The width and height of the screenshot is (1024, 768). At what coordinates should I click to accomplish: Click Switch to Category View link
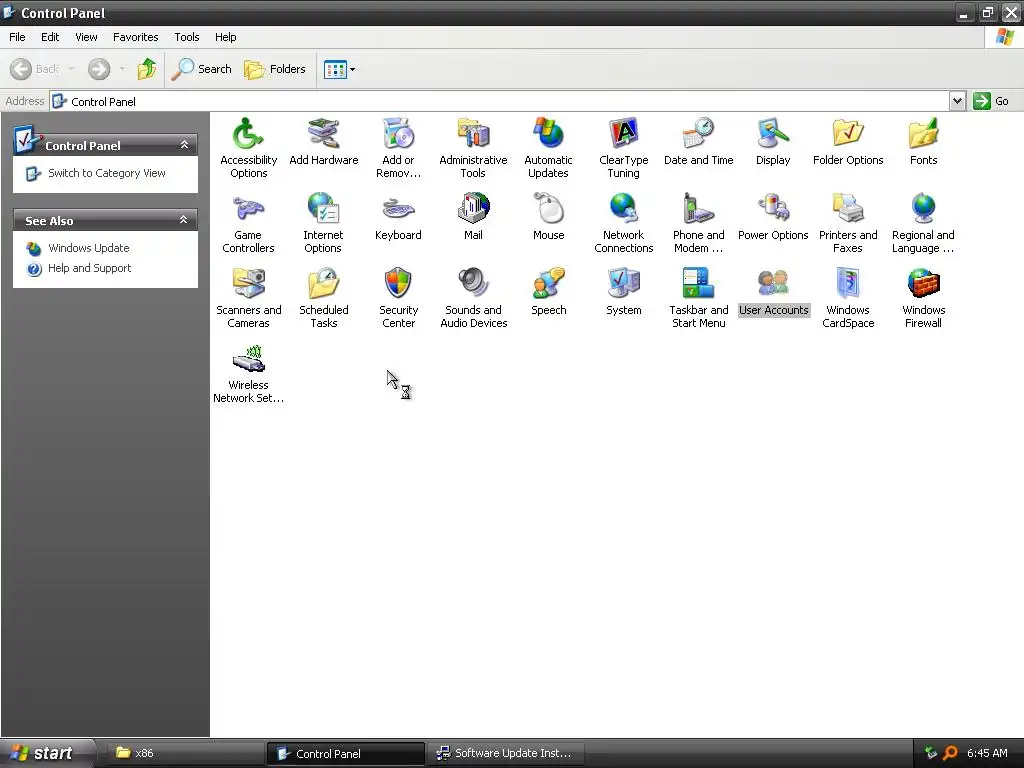coord(106,173)
